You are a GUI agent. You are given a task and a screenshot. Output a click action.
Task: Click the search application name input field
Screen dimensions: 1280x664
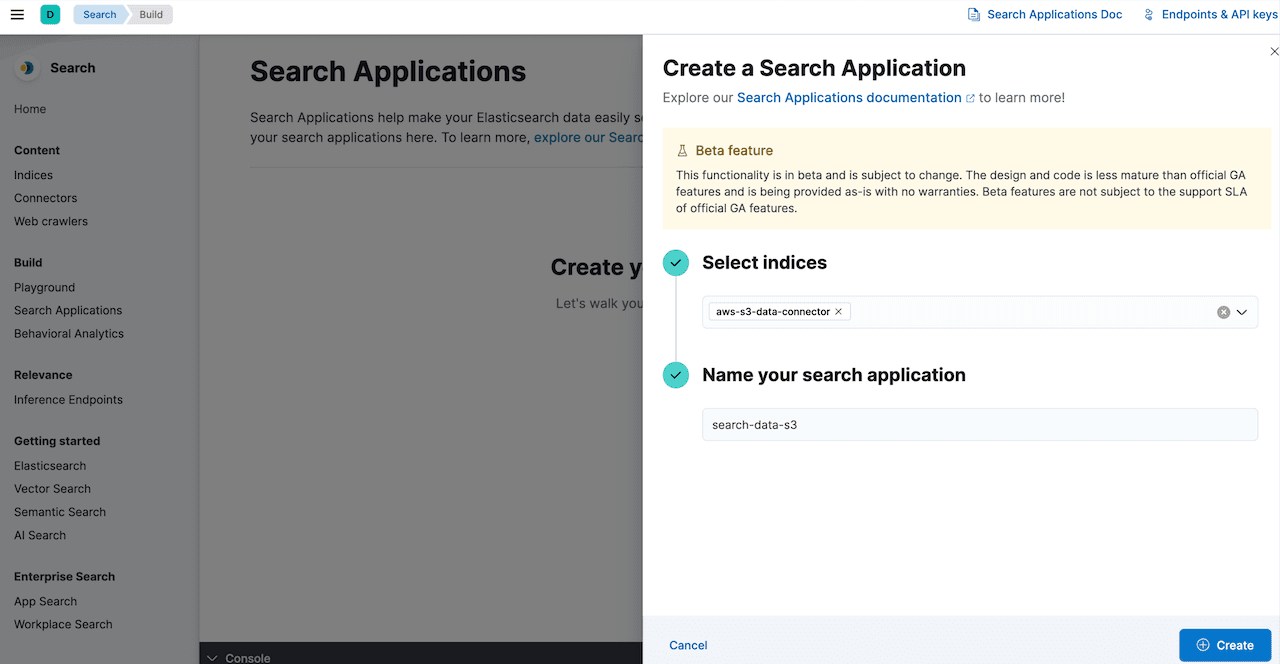(980, 424)
